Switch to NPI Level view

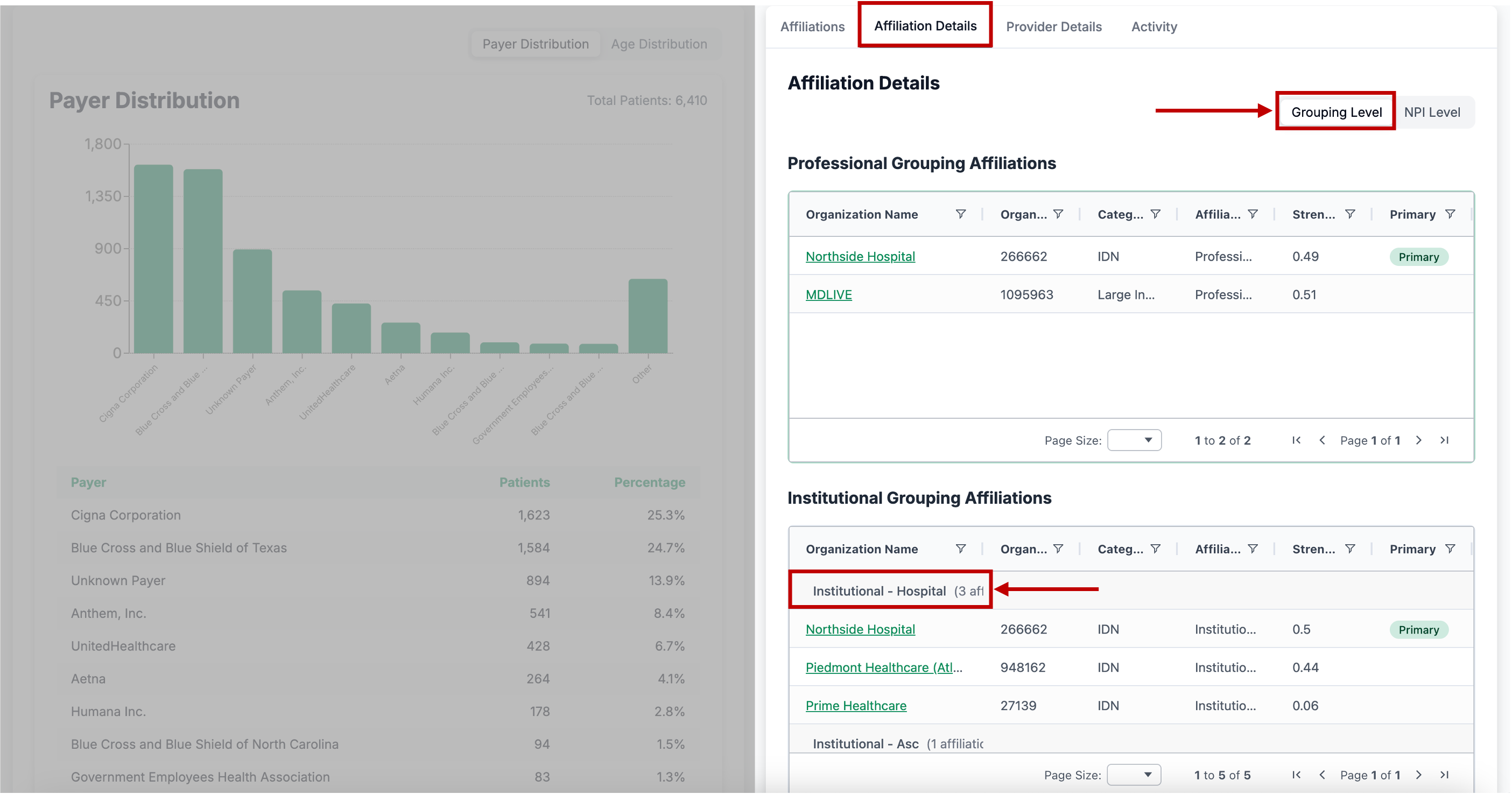1432,112
